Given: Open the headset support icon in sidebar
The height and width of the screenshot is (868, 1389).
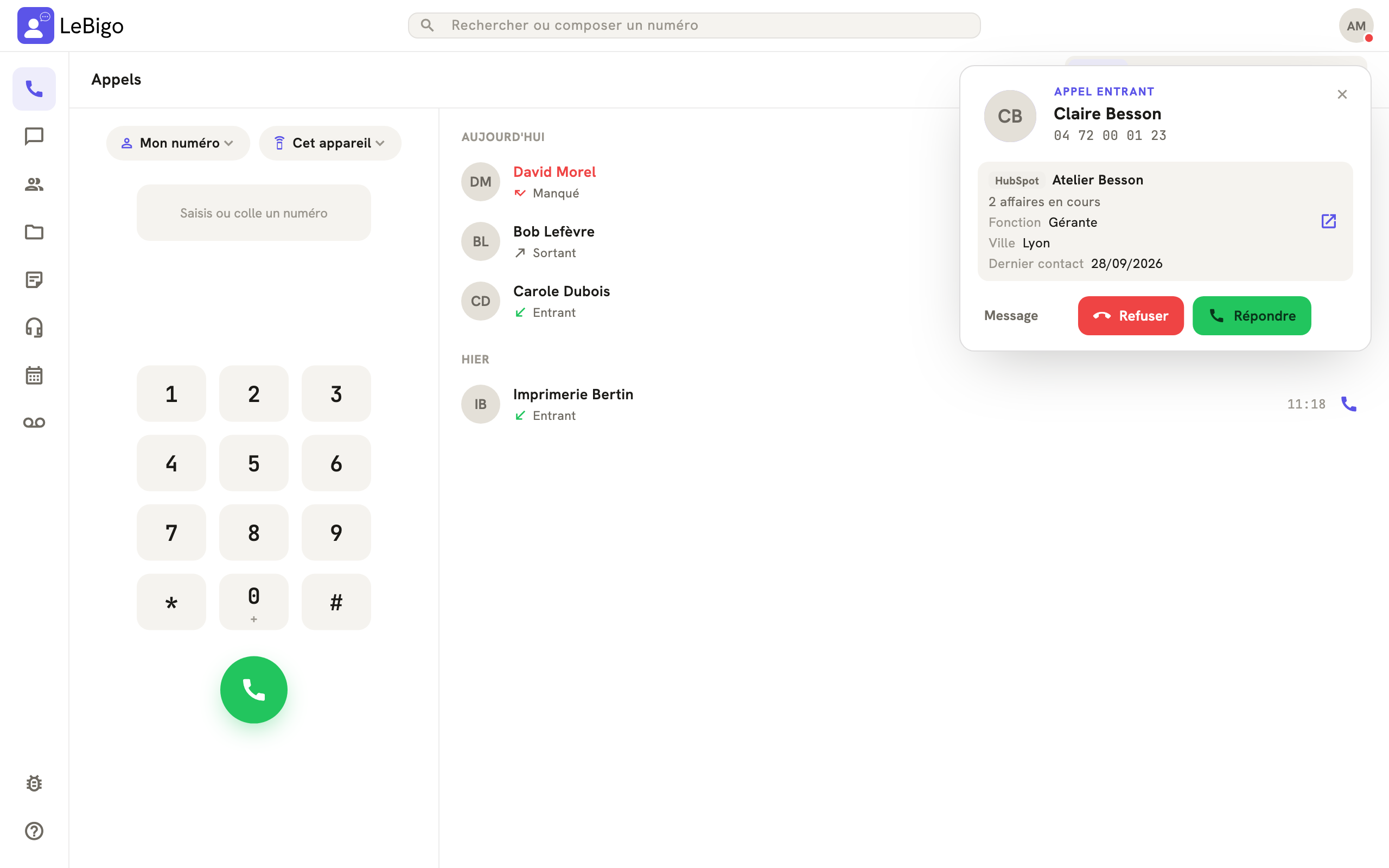Looking at the screenshot, I should 34,327.
